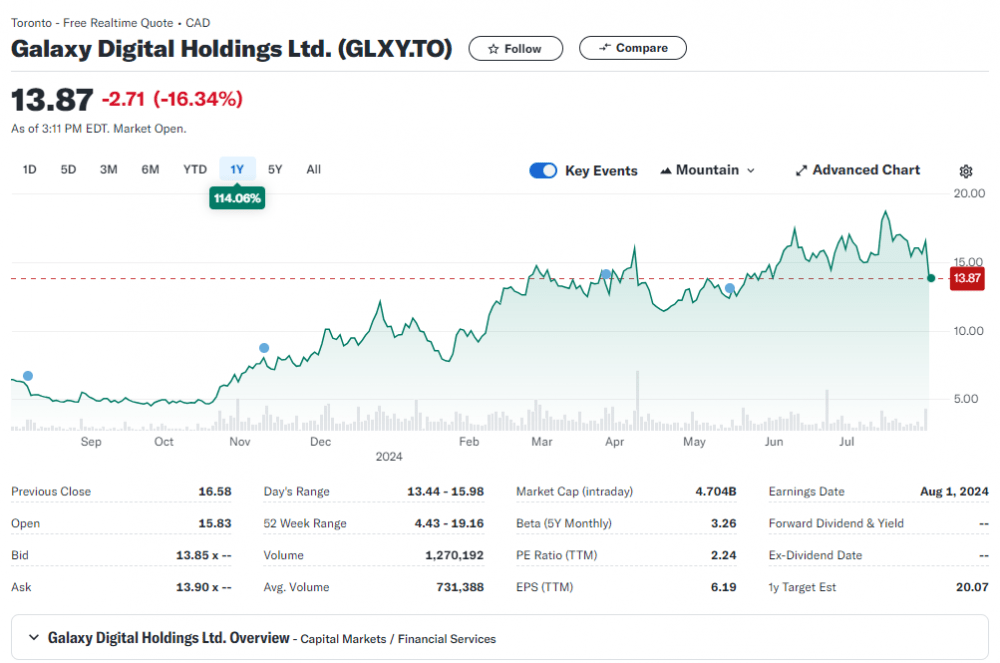1000x663 pixels.
Task: Click the Previous Close value 16.58
Action: (215, 492)
